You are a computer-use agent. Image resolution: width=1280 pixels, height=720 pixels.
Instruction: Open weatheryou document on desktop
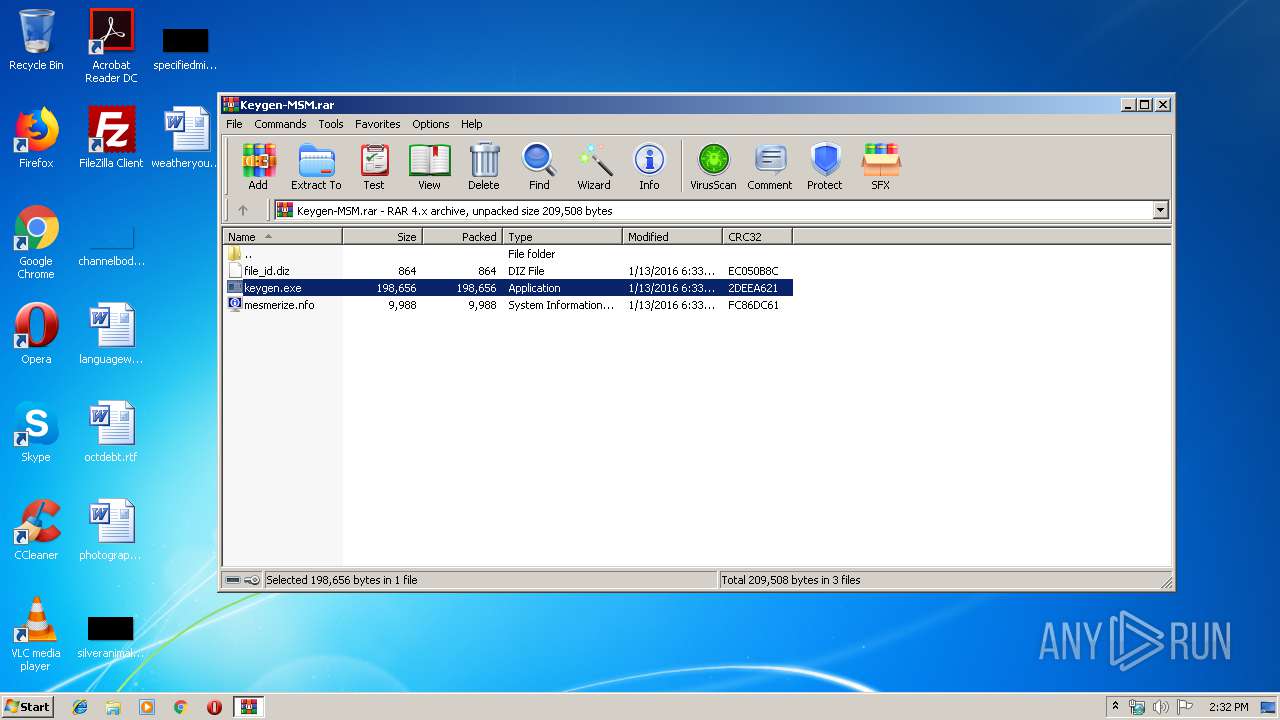point(186,138)
